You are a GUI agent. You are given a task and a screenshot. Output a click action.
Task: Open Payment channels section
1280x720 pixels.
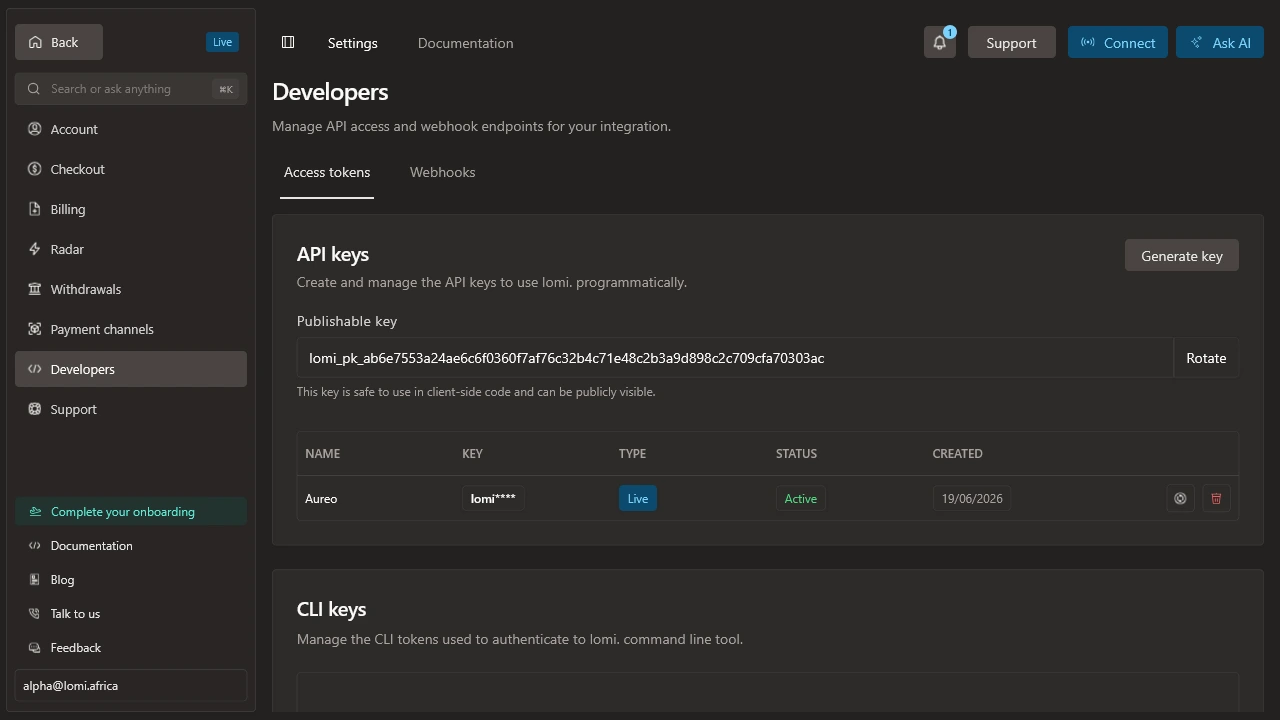point(131,329)
